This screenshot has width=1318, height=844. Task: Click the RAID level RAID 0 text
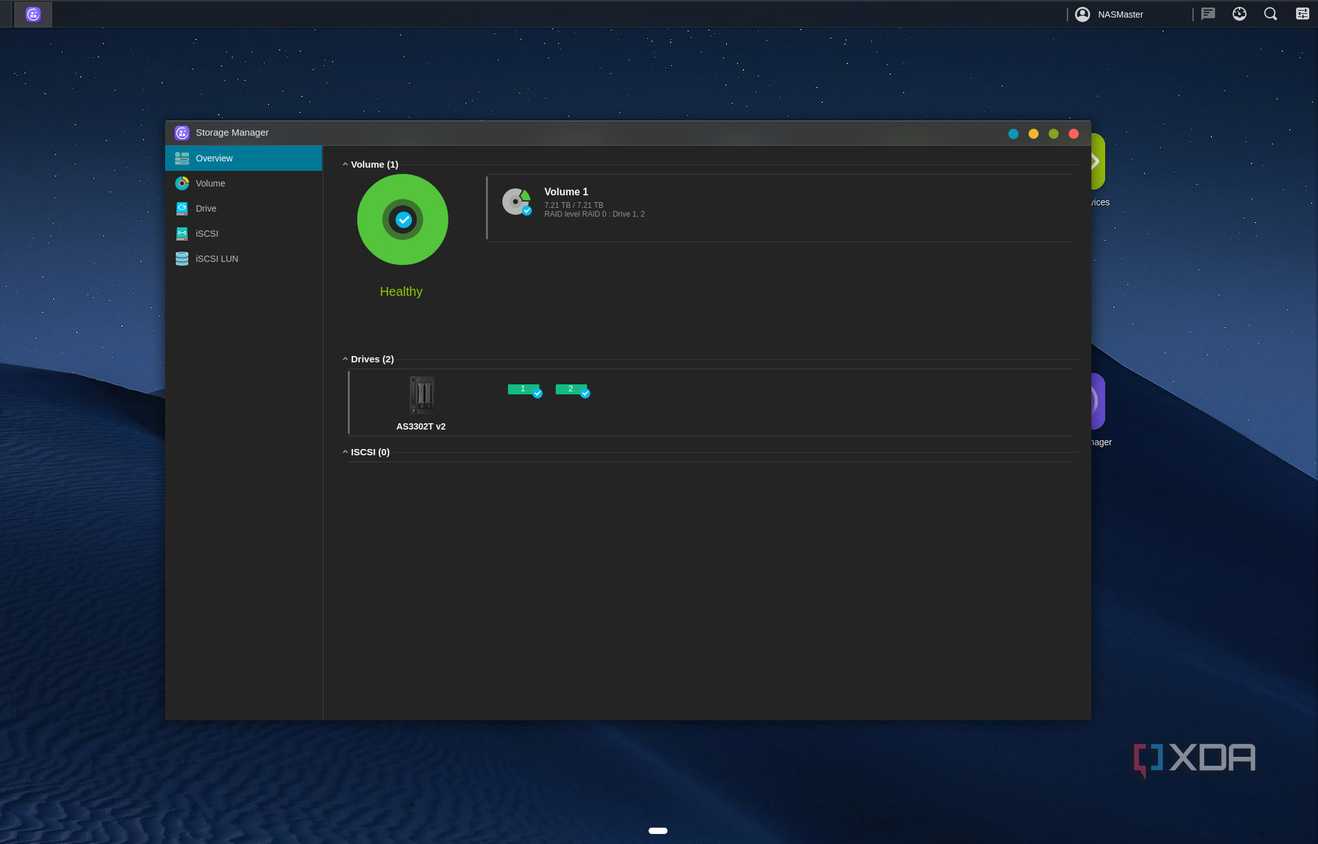click(594, 214)
